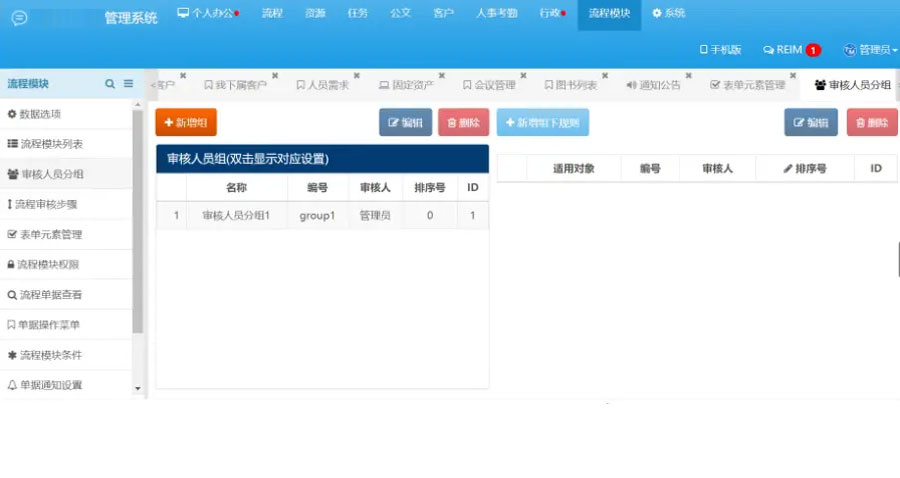This screenshot has height=478, width=900.
Task: Close the 图书列表 tab
Action: coord(604,76)
